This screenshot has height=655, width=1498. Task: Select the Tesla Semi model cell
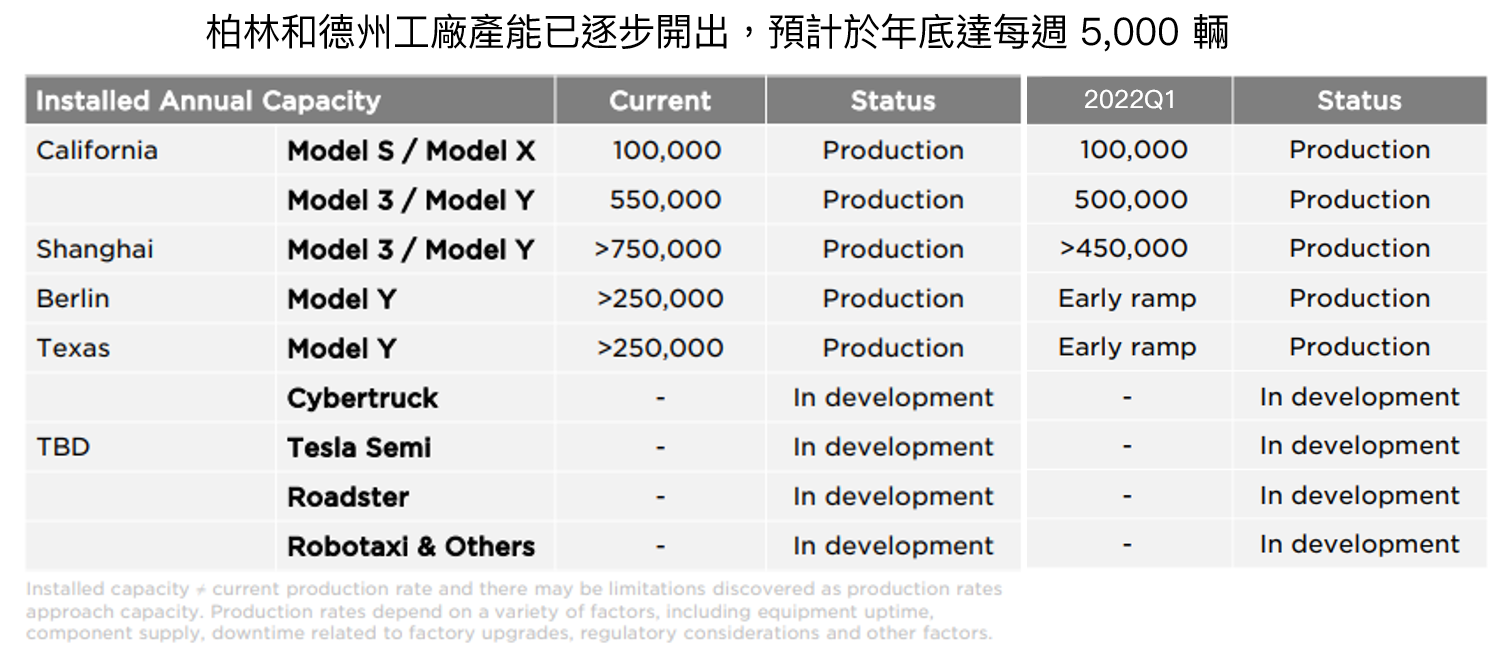point(359,447)
